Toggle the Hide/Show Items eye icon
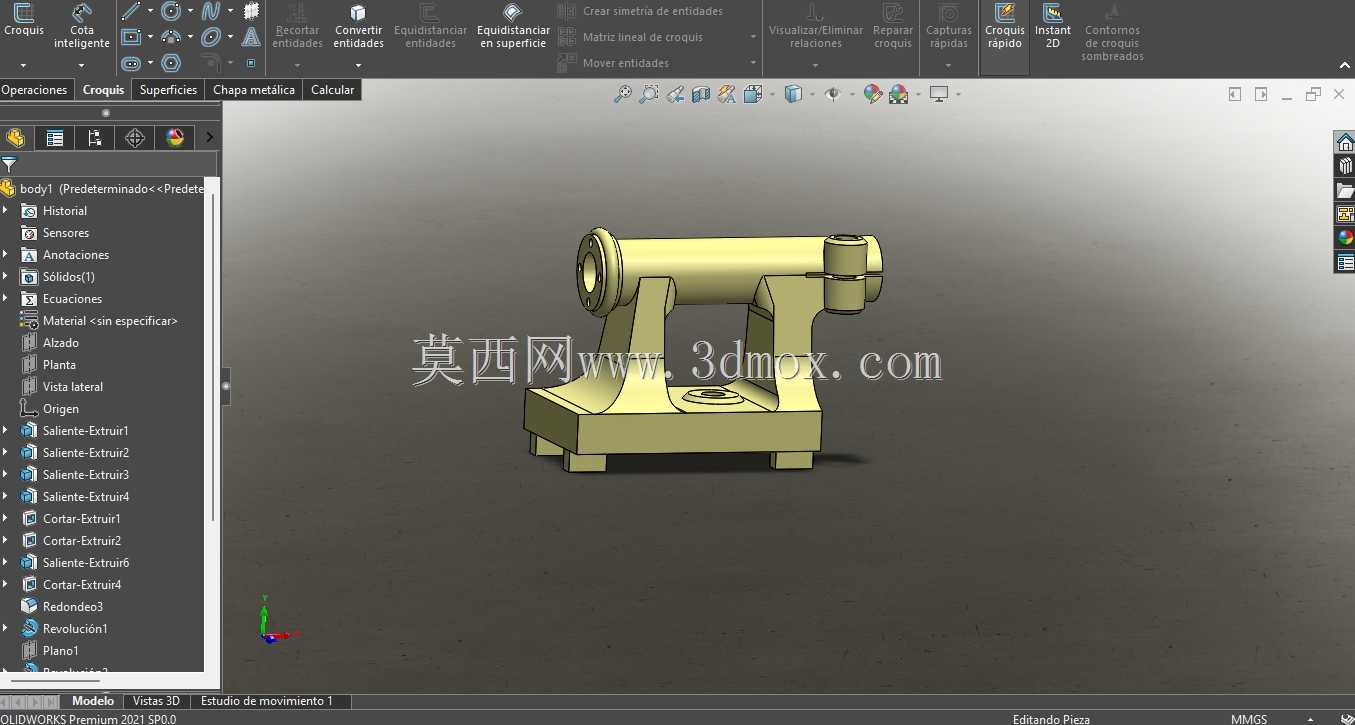1355x725 pixels. point(832,94)
